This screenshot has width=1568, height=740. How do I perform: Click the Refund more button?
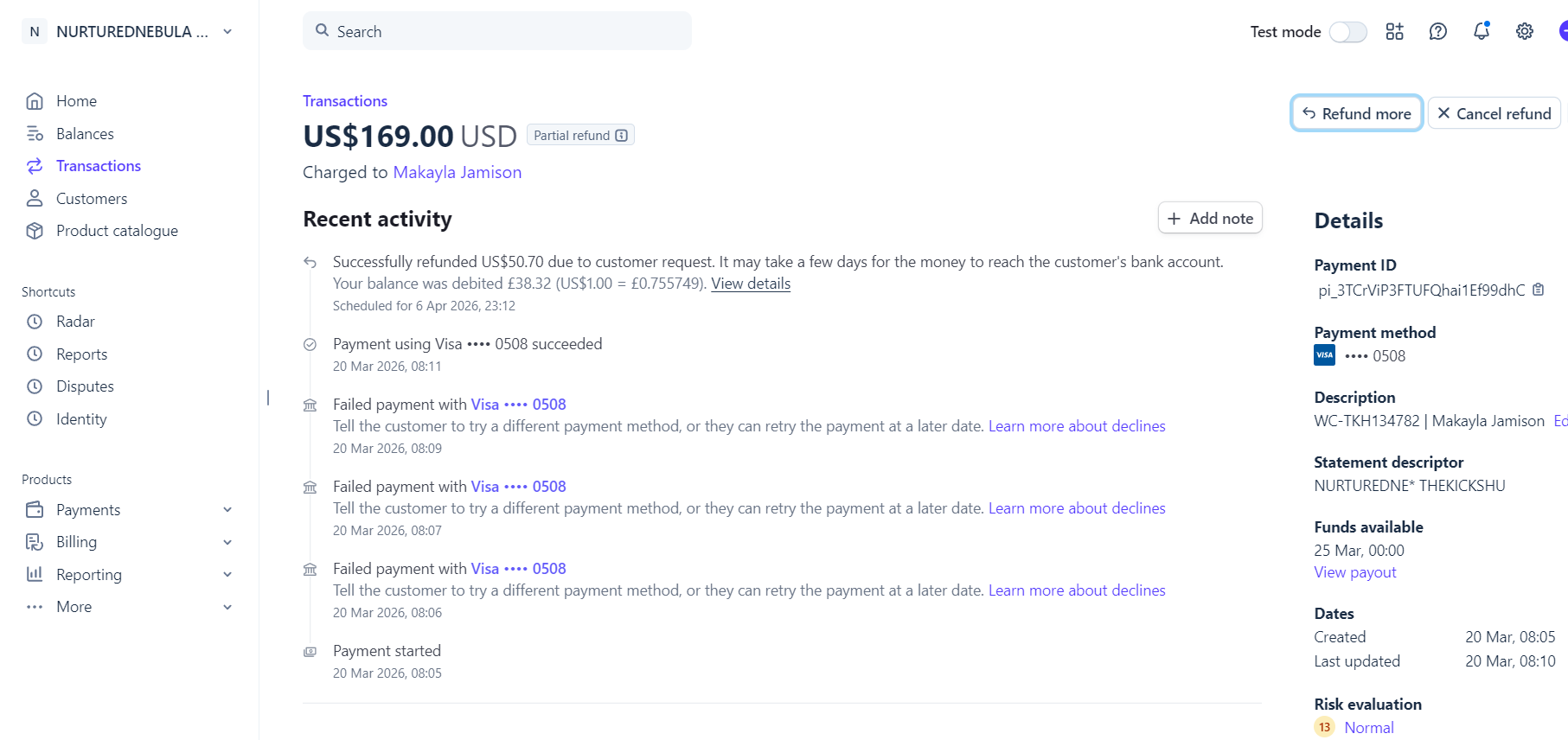pos(1356,113)
